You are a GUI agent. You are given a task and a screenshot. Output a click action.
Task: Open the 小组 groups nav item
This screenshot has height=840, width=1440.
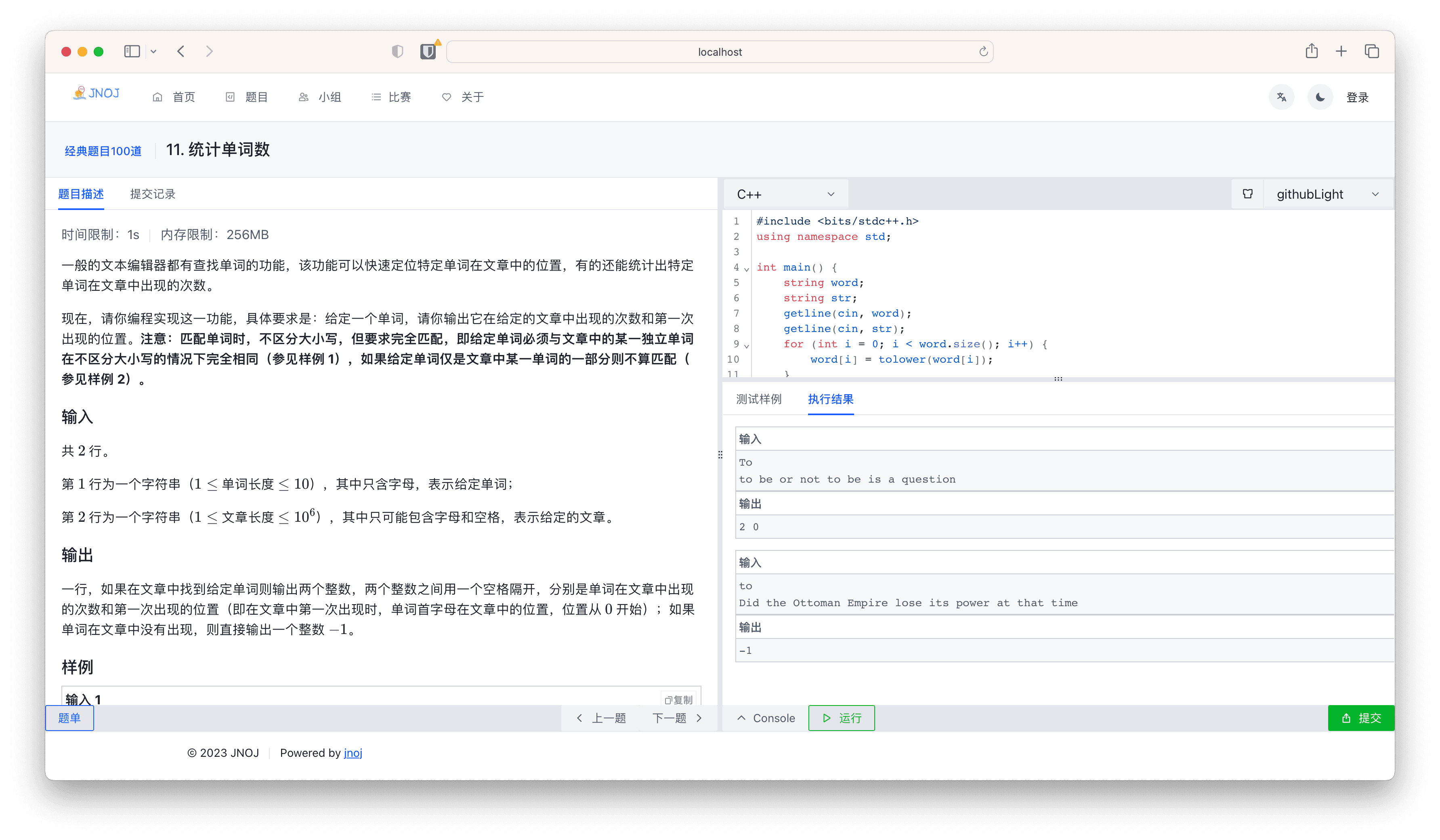320,97
